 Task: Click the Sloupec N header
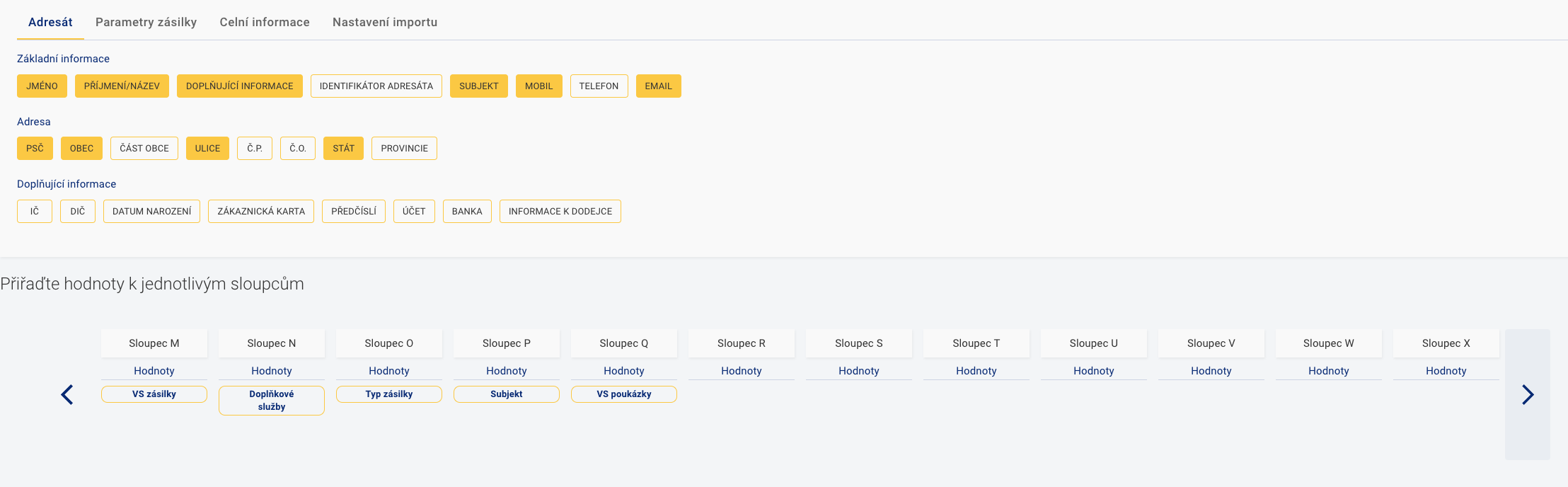(x=272, y=343)
